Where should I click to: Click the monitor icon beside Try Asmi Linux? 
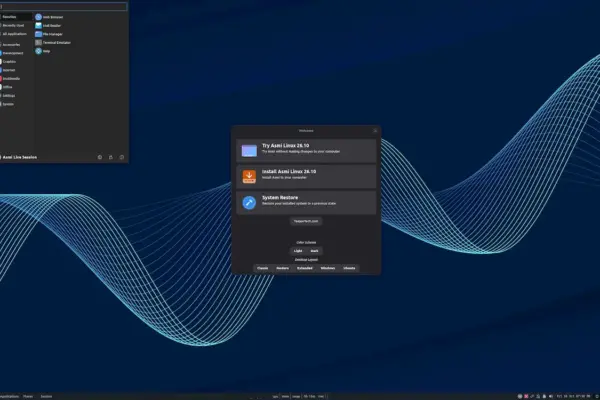click(249, 150)
